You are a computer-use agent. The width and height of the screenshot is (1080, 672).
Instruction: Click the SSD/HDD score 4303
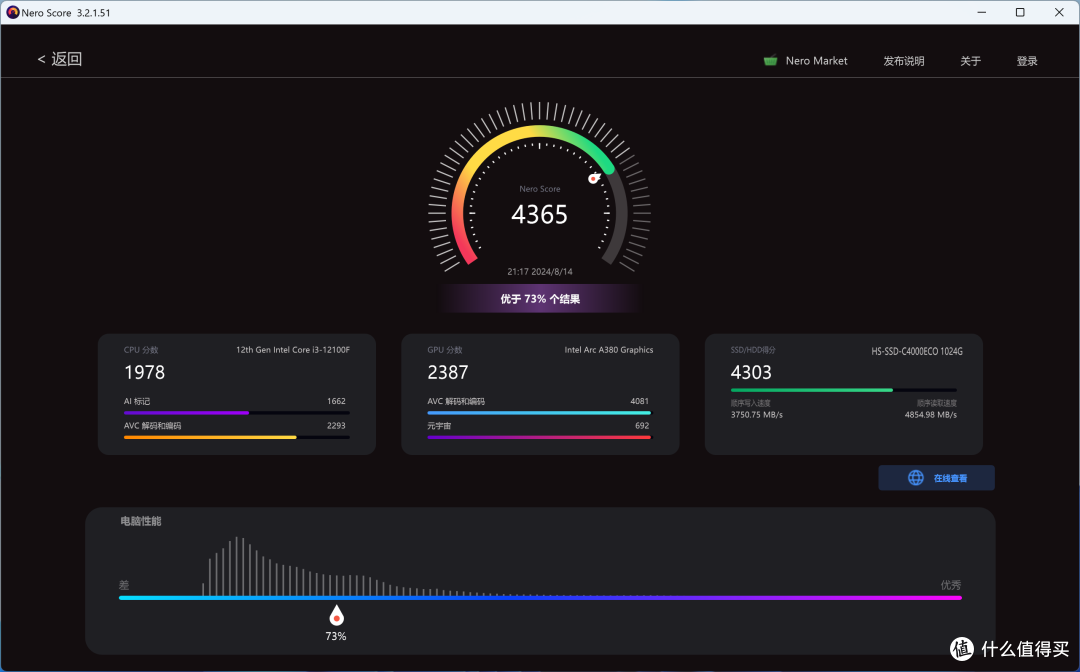[751, 372]
